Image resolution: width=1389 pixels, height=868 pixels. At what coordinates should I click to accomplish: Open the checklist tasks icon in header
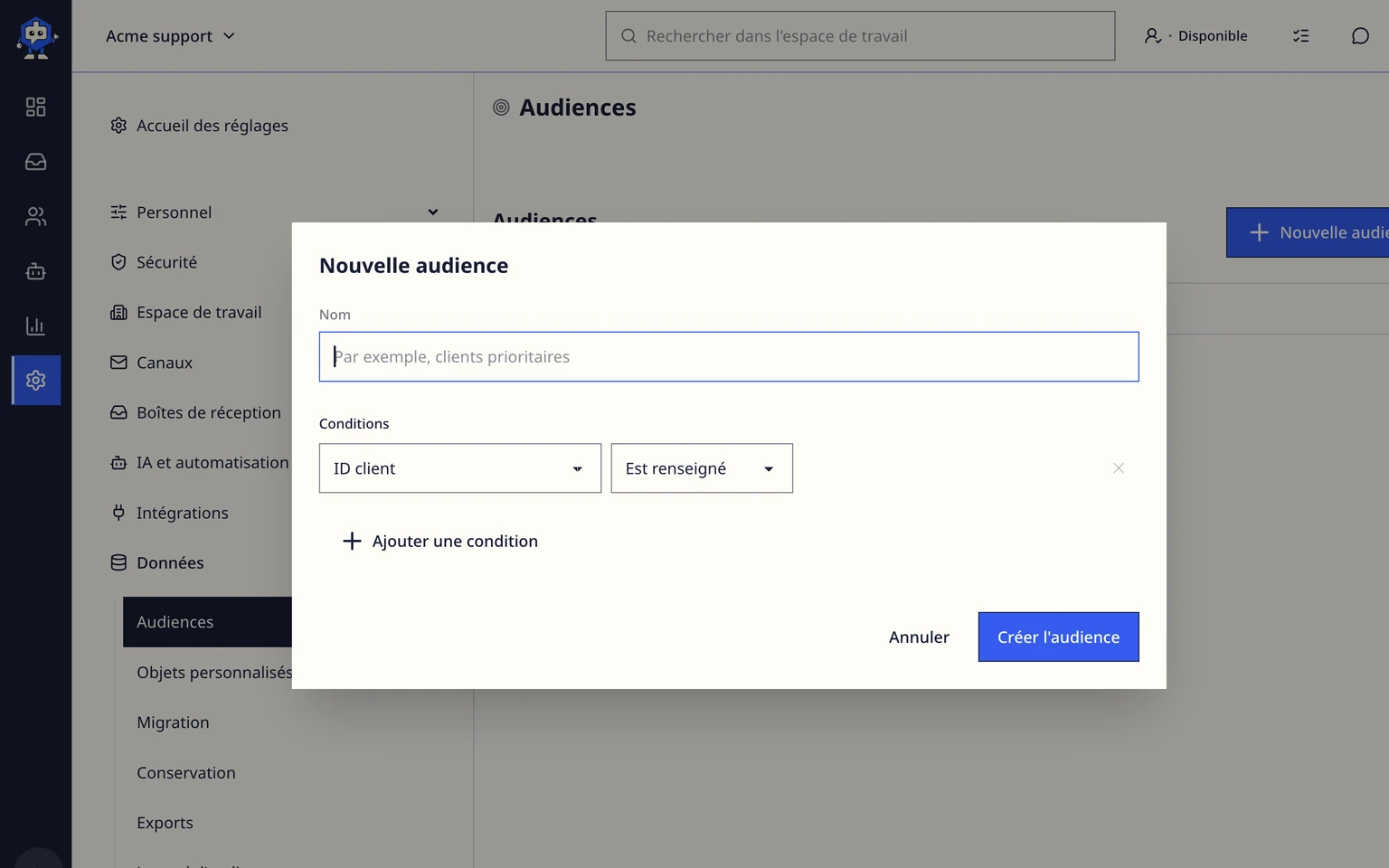point(1300,36)
